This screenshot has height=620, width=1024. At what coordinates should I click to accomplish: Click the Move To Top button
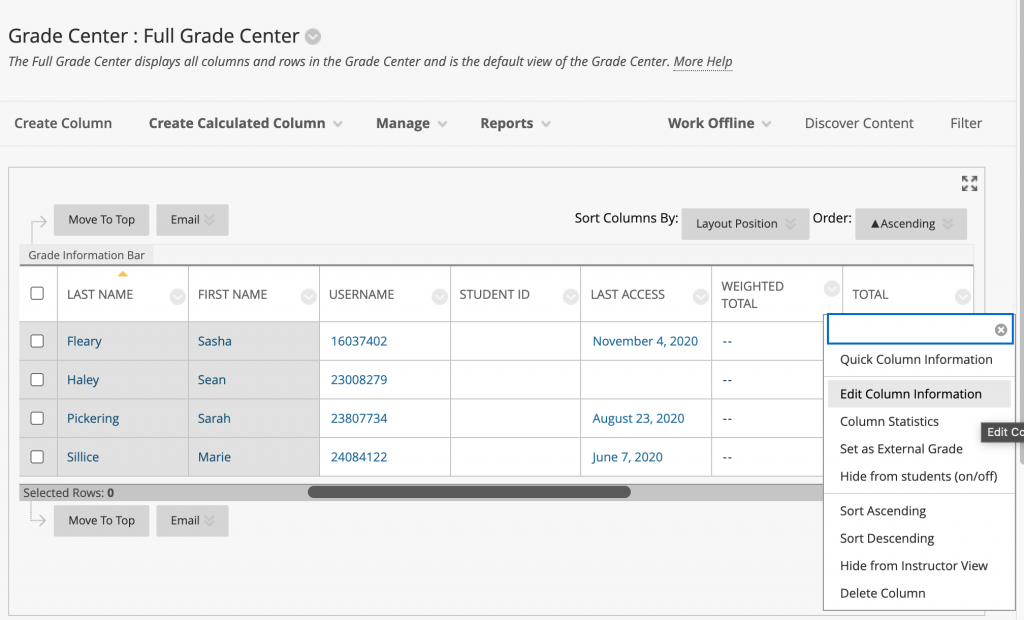pyautogui.click(x=101, y=219)
